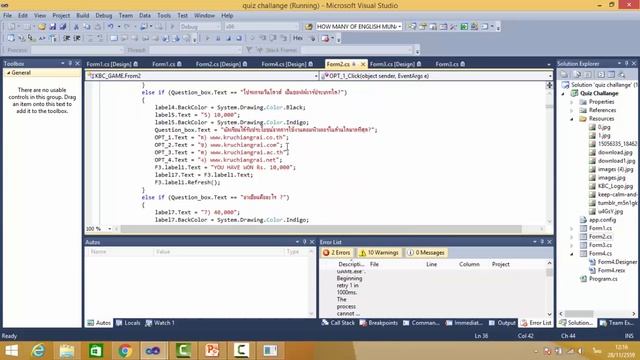Collapse the General toolbox group
The width and height of the screenshot is (640, 360).
click(8, 73)
